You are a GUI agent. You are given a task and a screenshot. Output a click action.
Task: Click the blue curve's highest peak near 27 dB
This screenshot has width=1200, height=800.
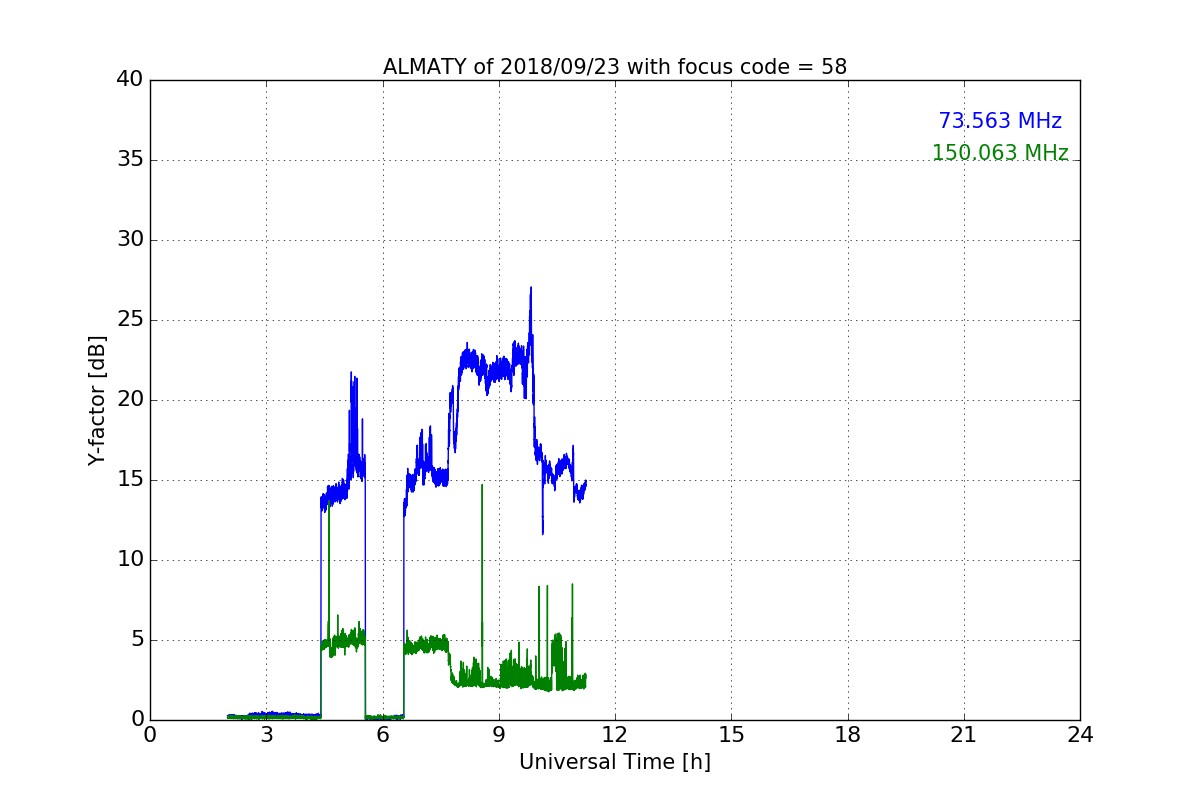[x=531, y=289]
